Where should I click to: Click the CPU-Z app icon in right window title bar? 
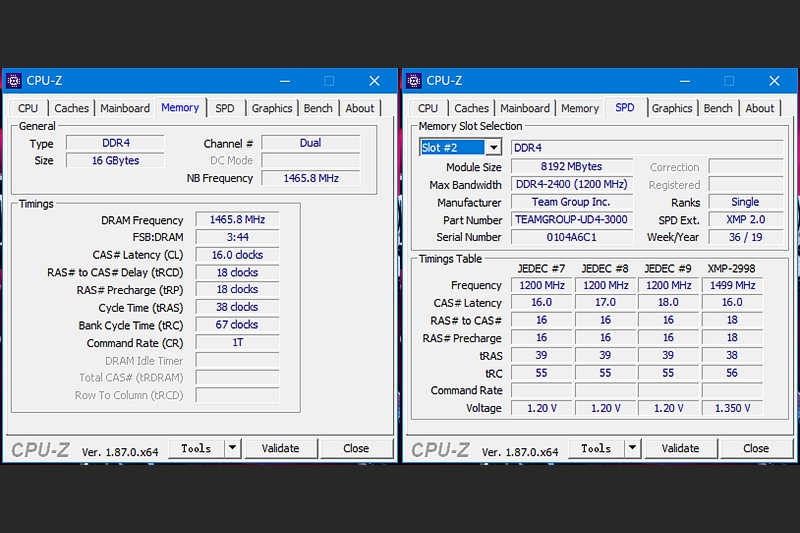point(414,81)
